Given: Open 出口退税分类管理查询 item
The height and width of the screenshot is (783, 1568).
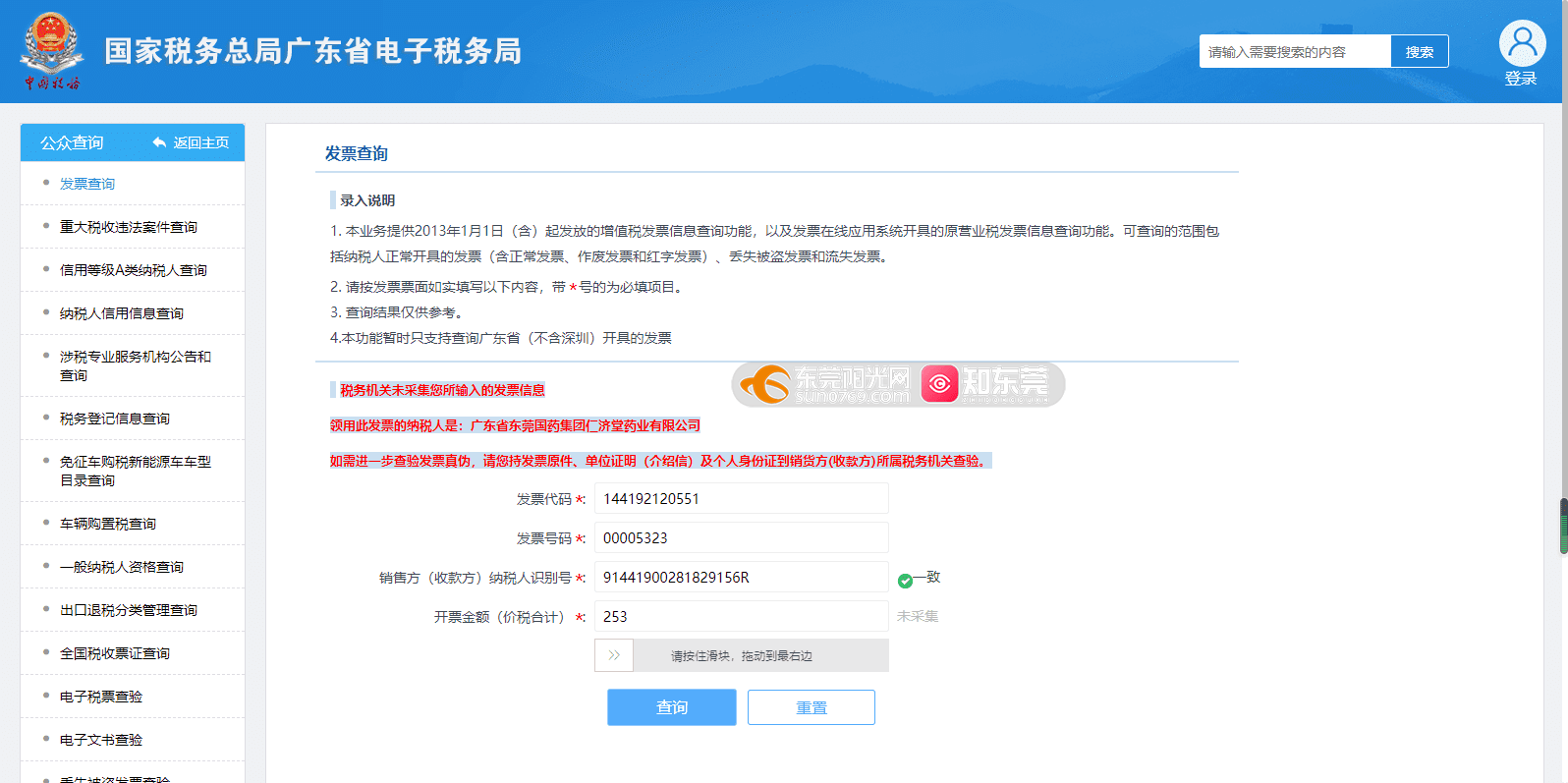Looking at the screenshot, I should click(129, 610).
